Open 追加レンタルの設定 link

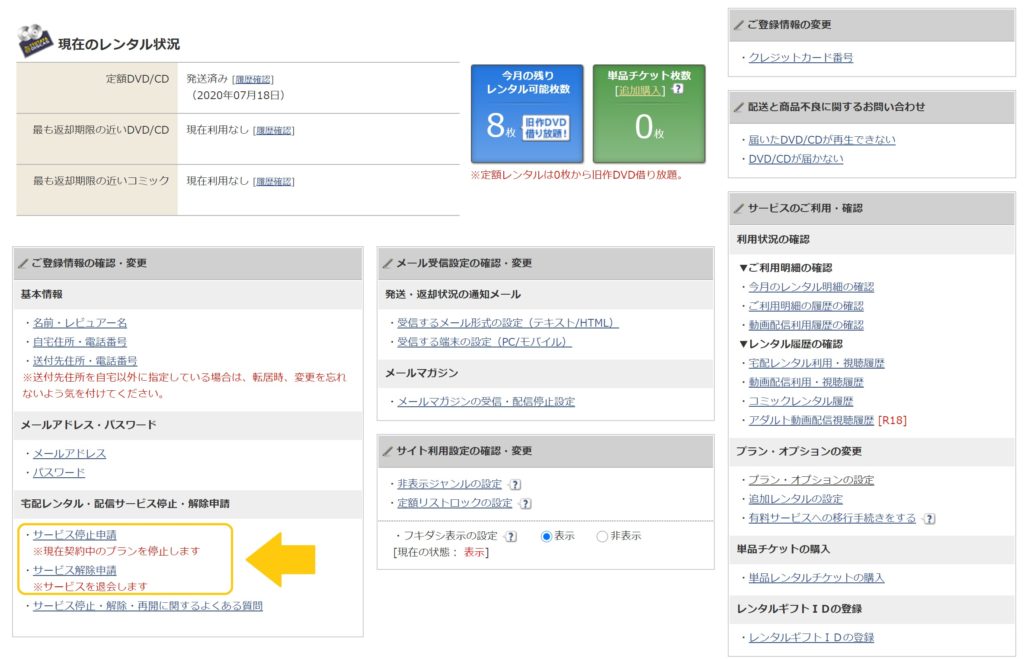(795, 499)
